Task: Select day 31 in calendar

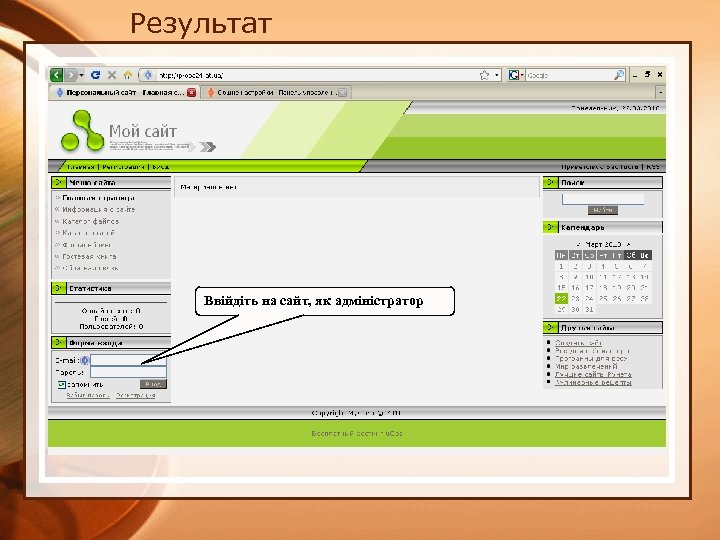Action: tap(589, 309)
